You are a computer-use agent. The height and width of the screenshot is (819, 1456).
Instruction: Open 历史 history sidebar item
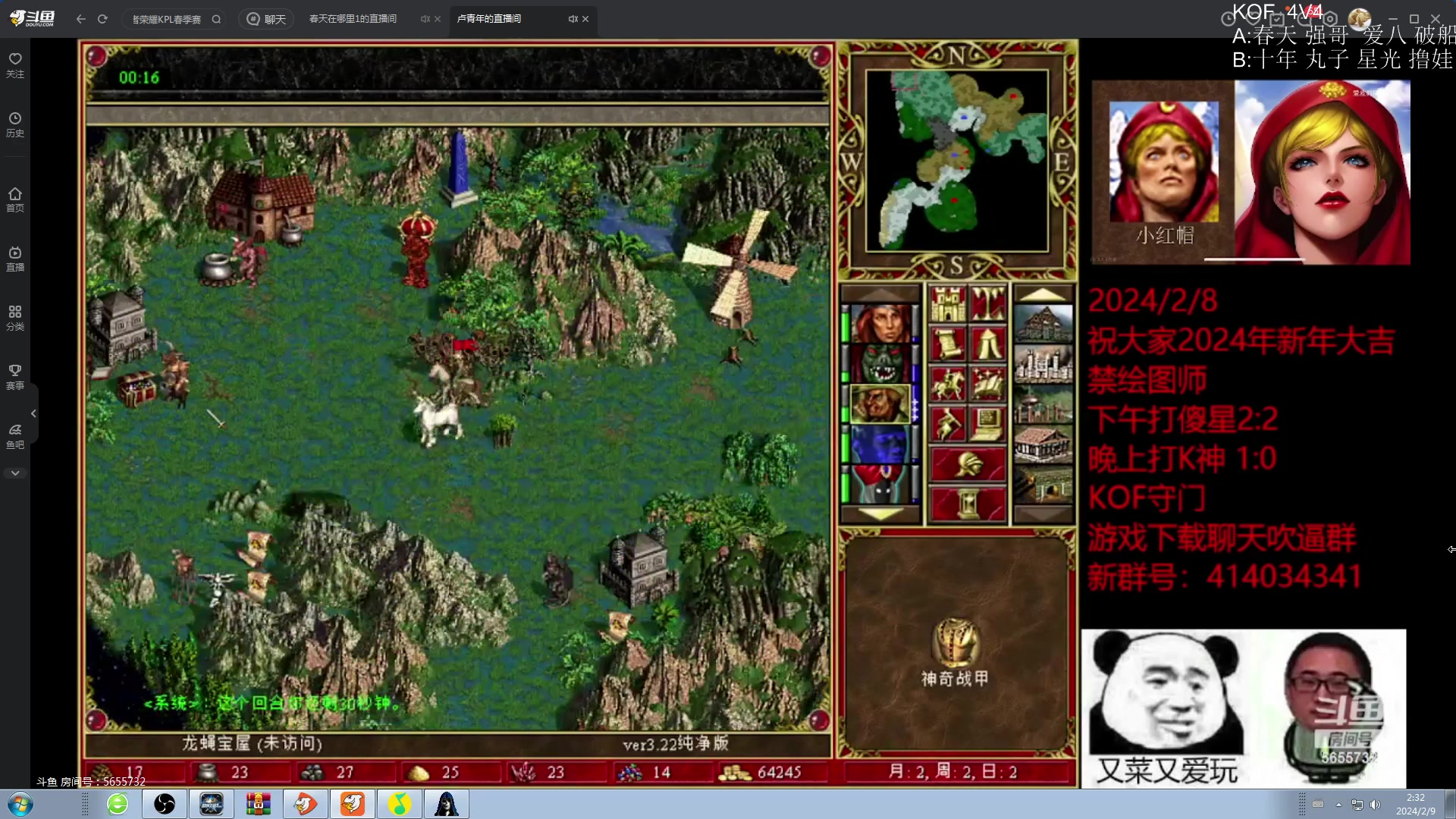pyautogui.click(x=15, y=124)
